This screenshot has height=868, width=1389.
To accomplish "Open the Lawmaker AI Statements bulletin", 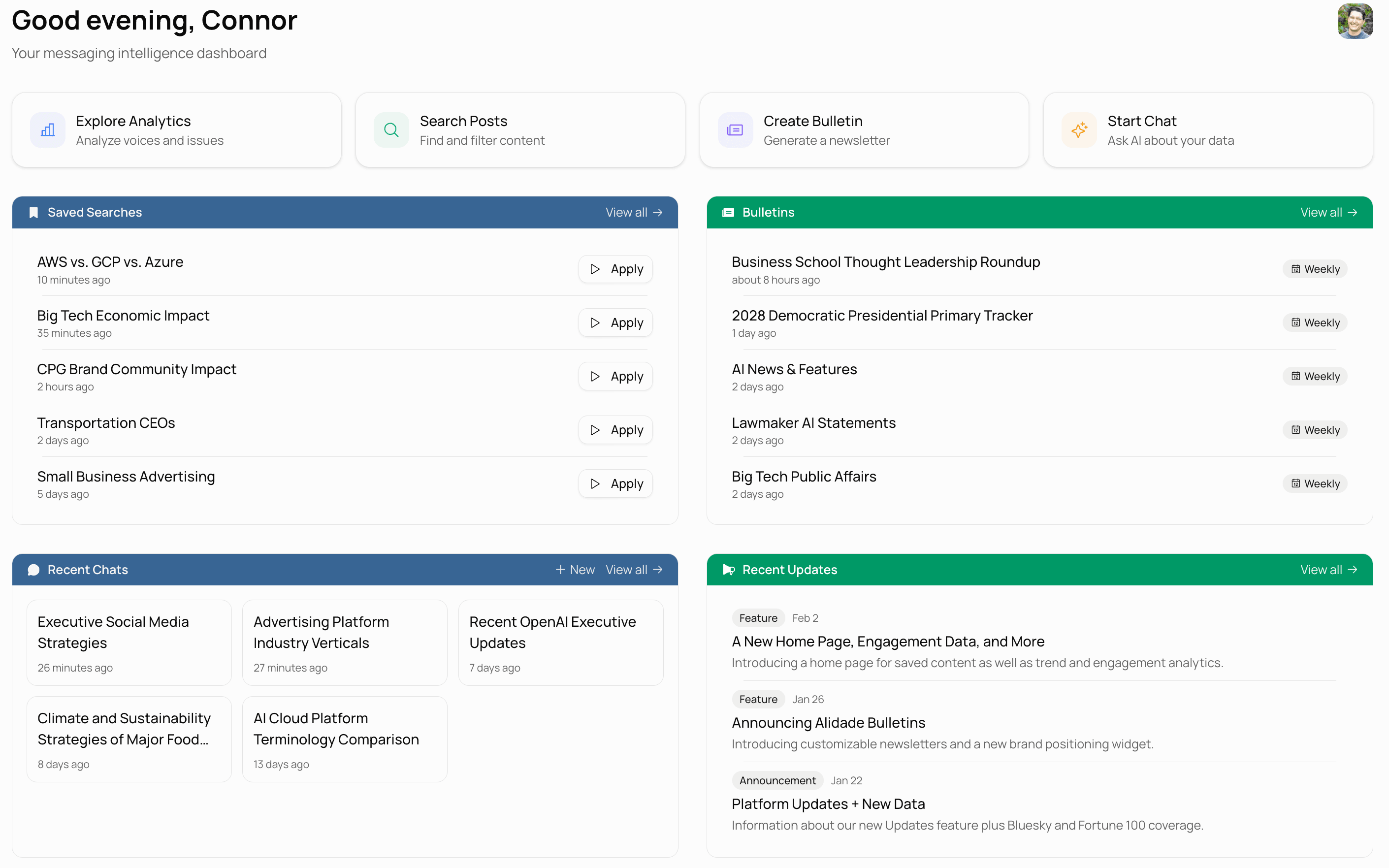I will (813, 422).
